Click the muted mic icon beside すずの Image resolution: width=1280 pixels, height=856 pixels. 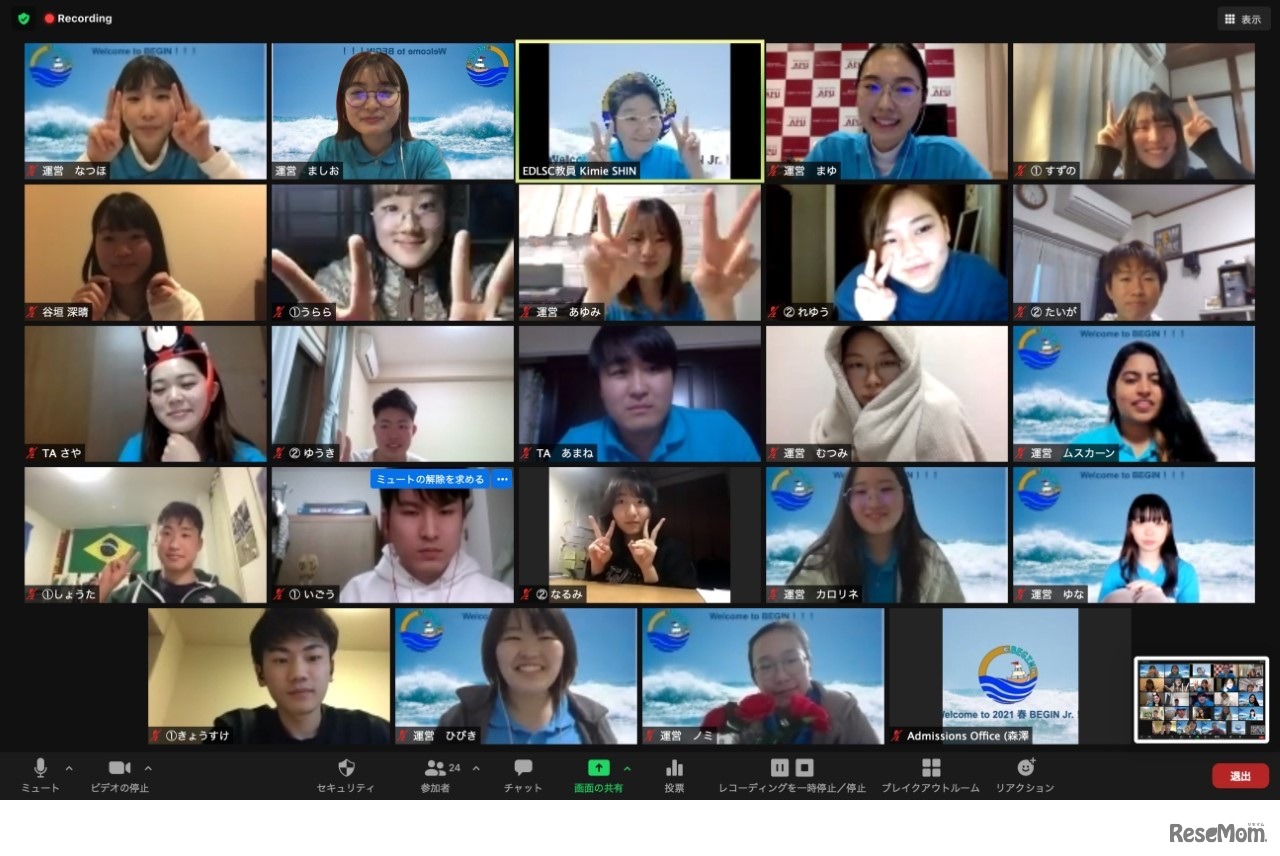pyautogui.click(x=1020, y=171)
